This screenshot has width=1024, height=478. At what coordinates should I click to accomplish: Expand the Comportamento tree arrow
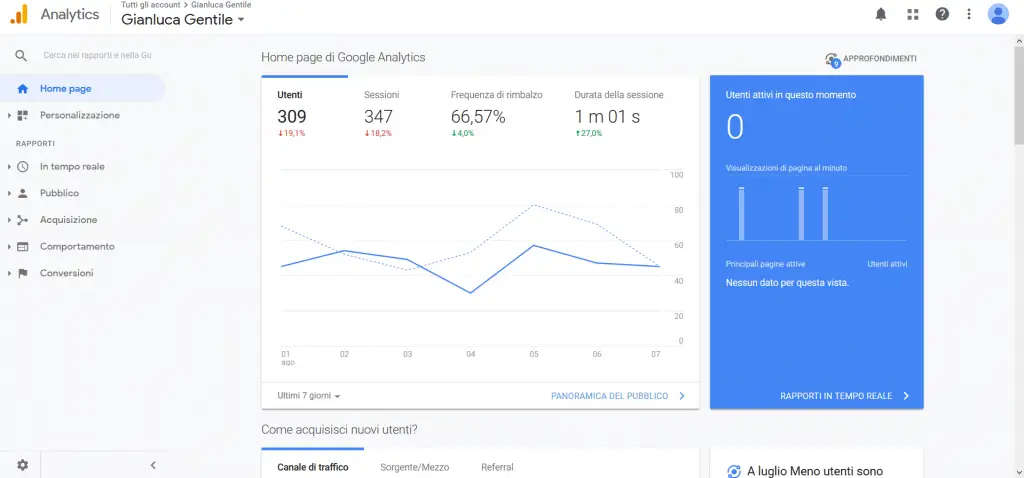[9, 247]
